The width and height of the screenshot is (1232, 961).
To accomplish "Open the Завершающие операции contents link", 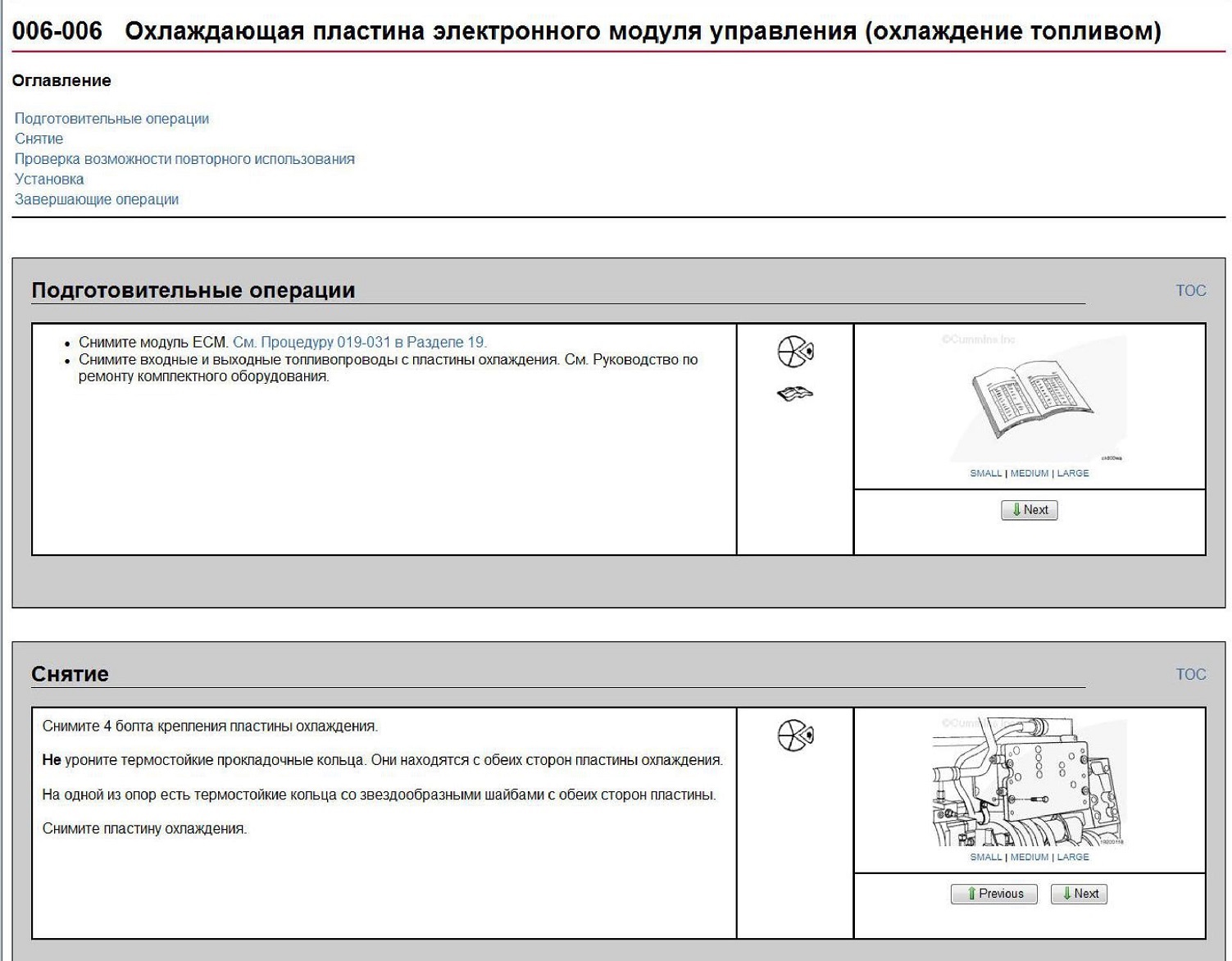I will pyautogui.click(x=97, y=199).
